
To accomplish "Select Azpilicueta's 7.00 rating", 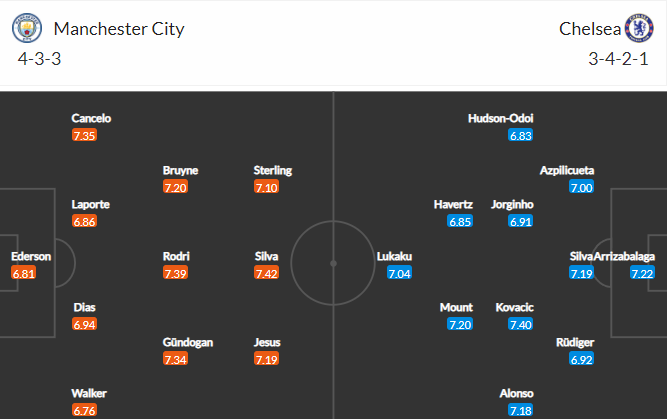I will [581, 187].
